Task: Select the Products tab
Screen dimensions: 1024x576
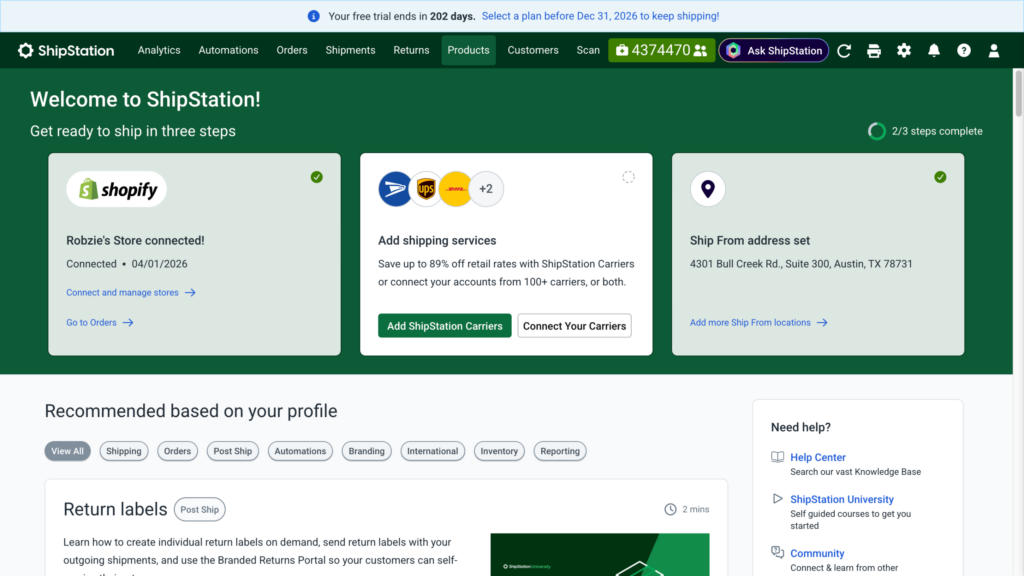Action: pos(468,50)
